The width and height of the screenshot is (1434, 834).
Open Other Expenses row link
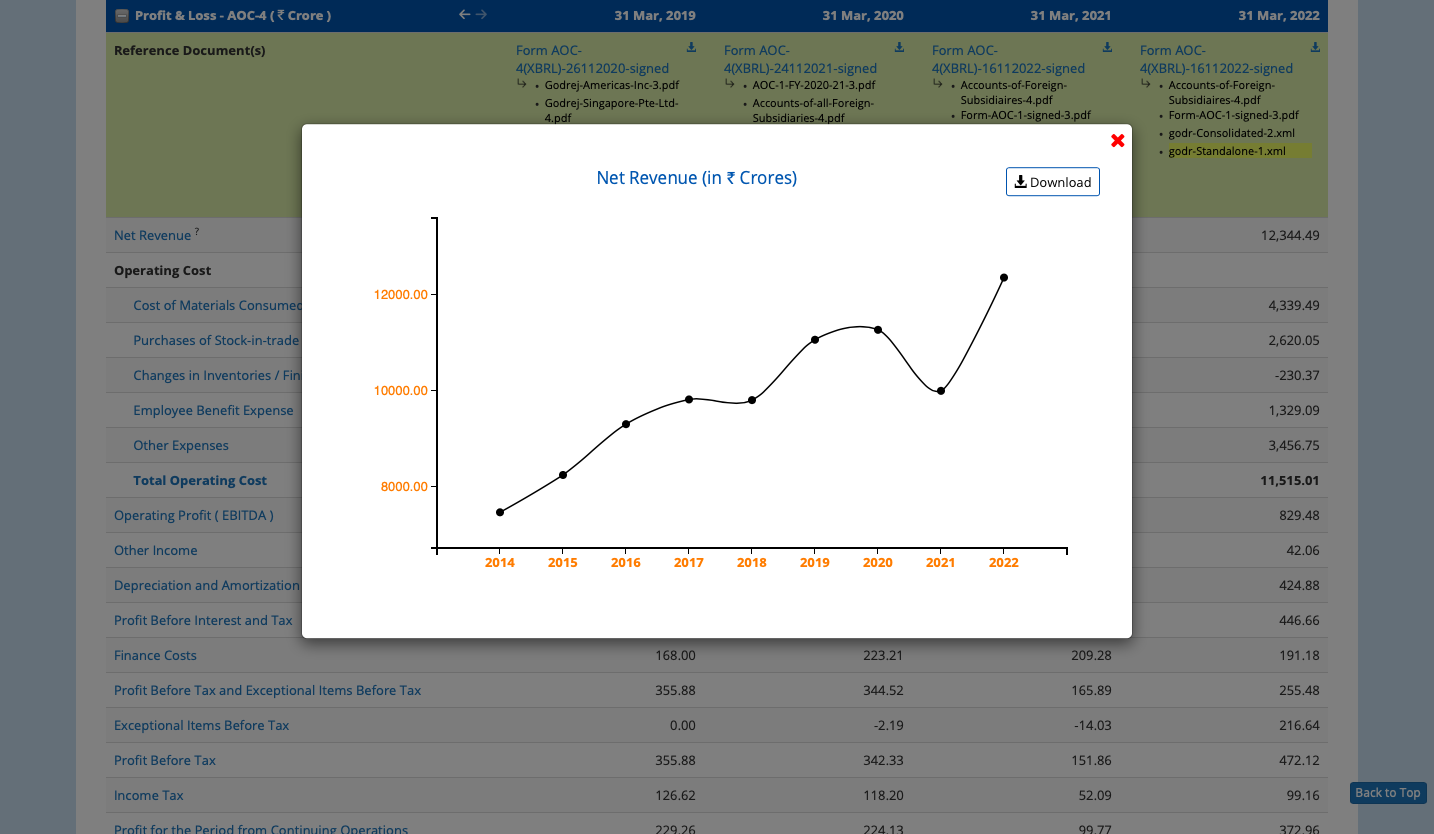coord(181,446)
